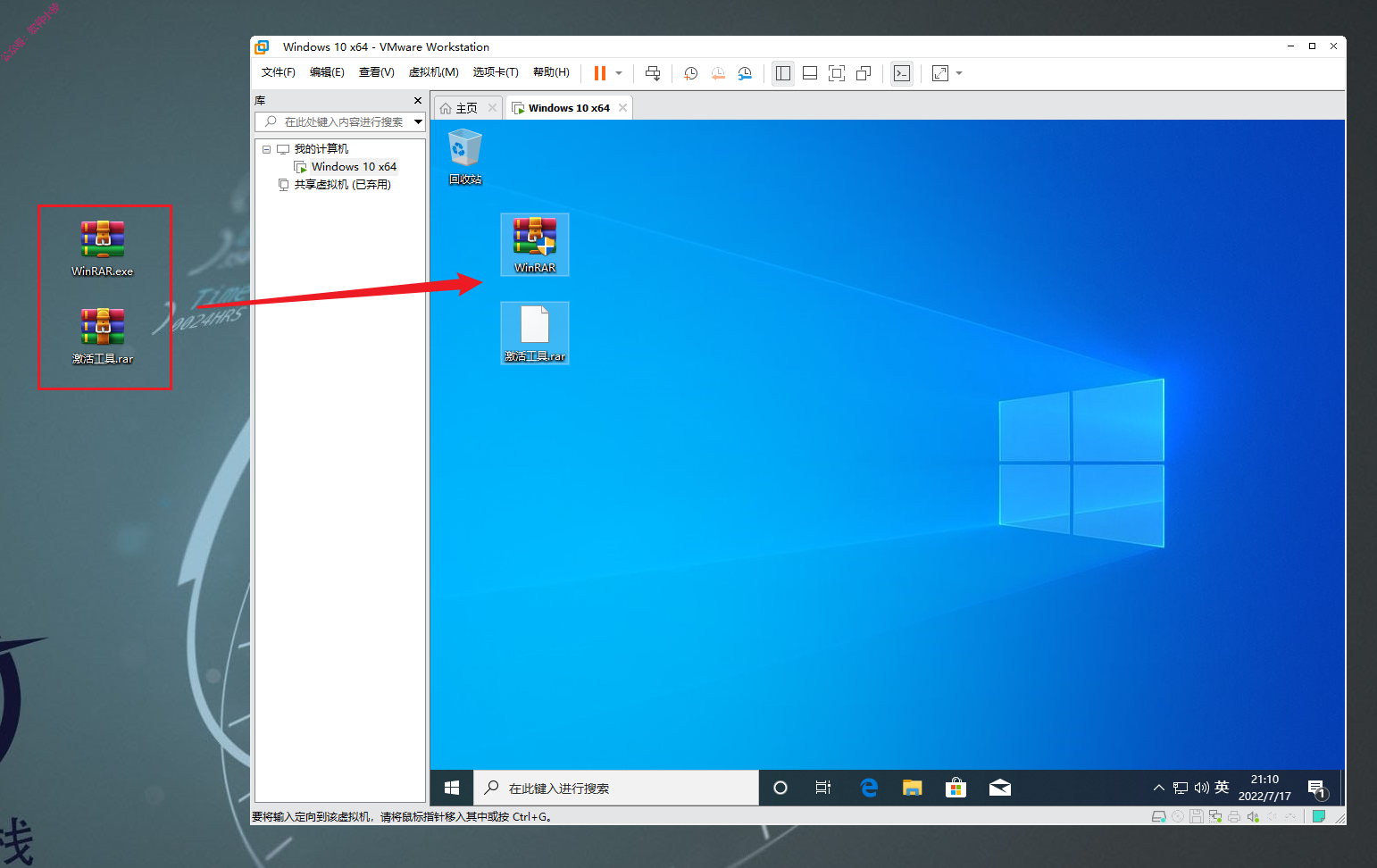This screenshot has width=1377, height=868.
Task: Open guest network tray icon
Action: 1181,788
